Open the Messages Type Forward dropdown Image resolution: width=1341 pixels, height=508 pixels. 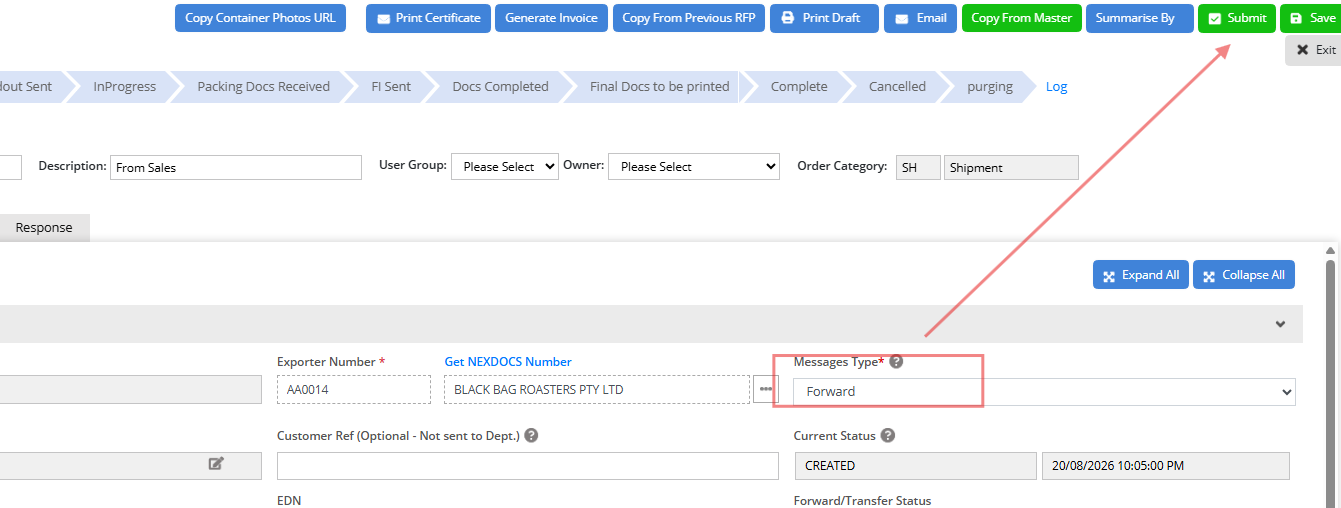[1044, 392]
